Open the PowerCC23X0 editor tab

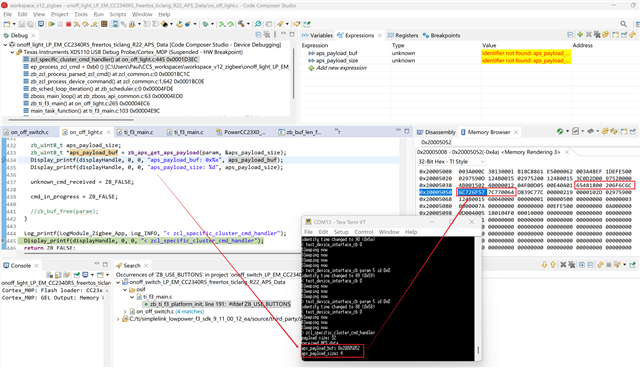coord(241,132)
